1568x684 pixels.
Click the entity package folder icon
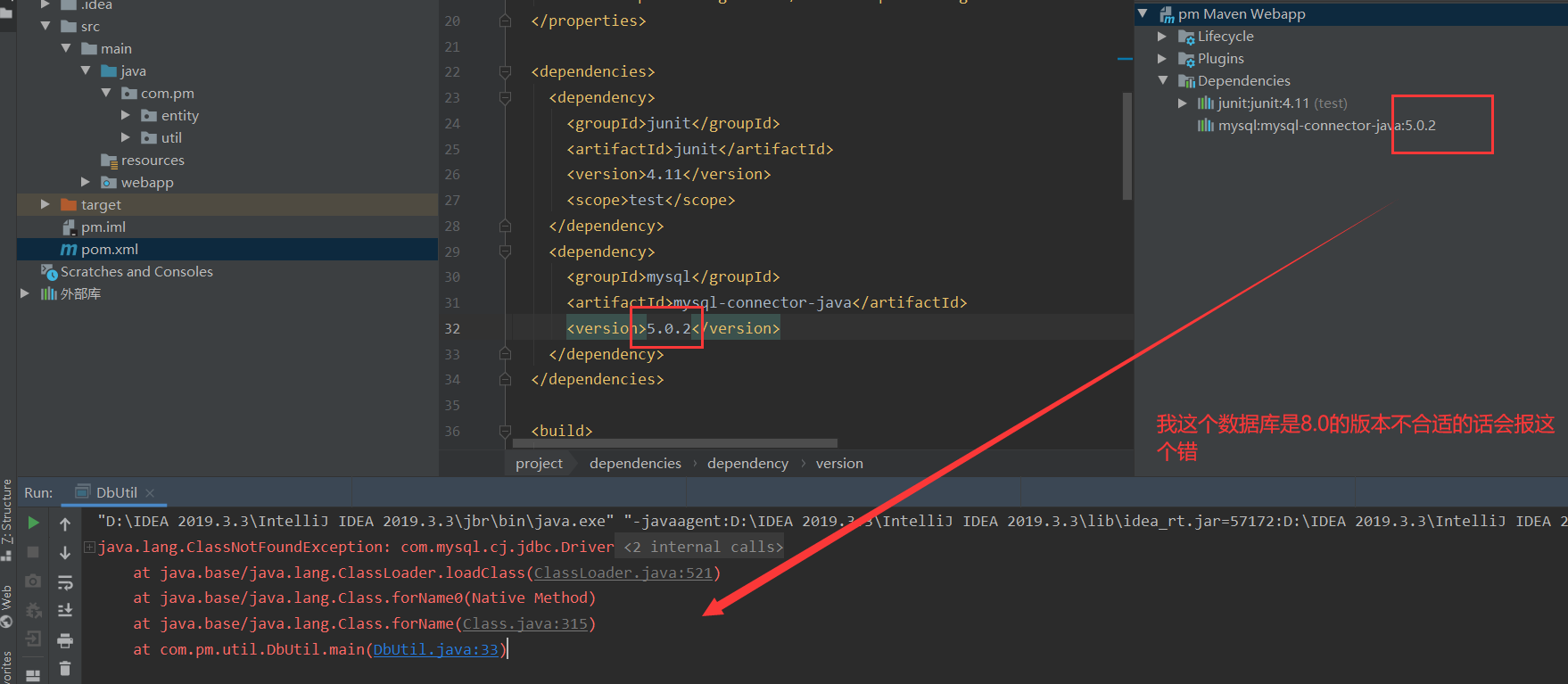pyautogui.click(x=149, y=115)
